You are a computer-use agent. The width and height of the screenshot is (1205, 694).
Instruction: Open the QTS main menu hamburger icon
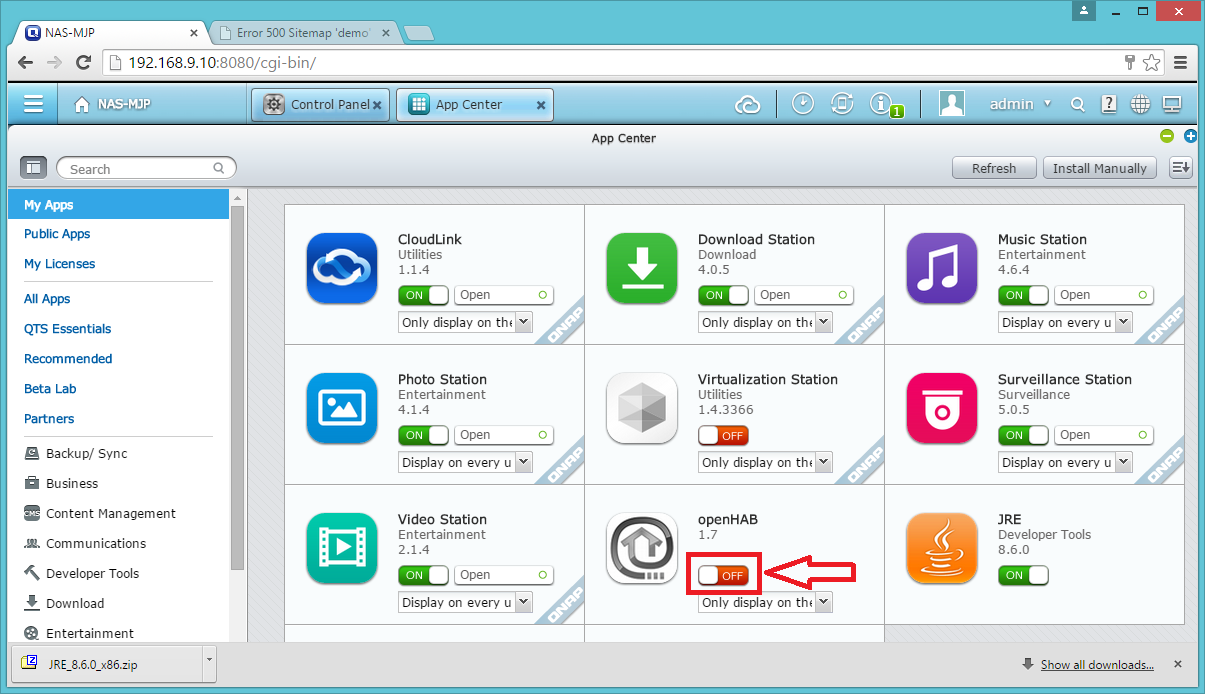[33, 104]
